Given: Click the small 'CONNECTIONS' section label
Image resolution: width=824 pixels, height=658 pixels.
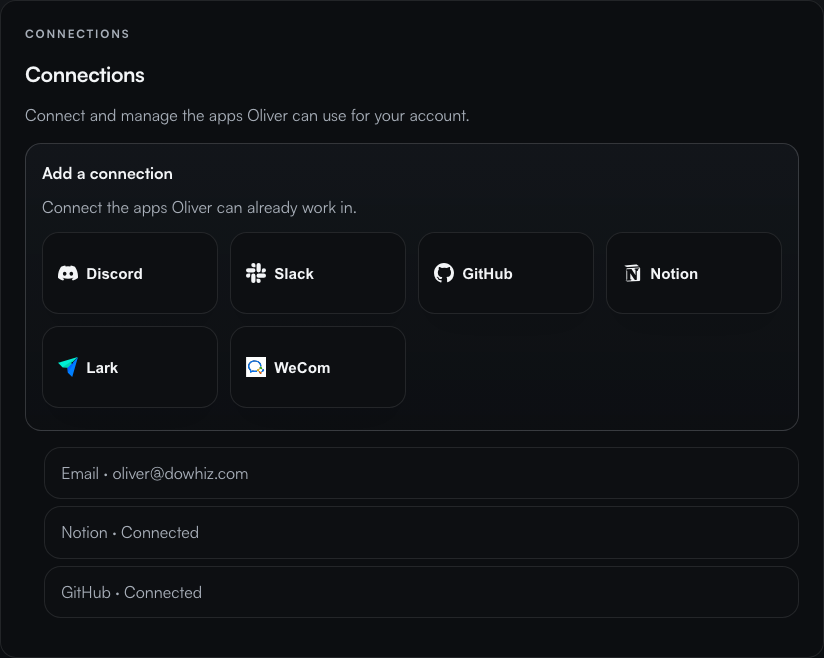Looking at the screenshot, I should coord(77,34).
